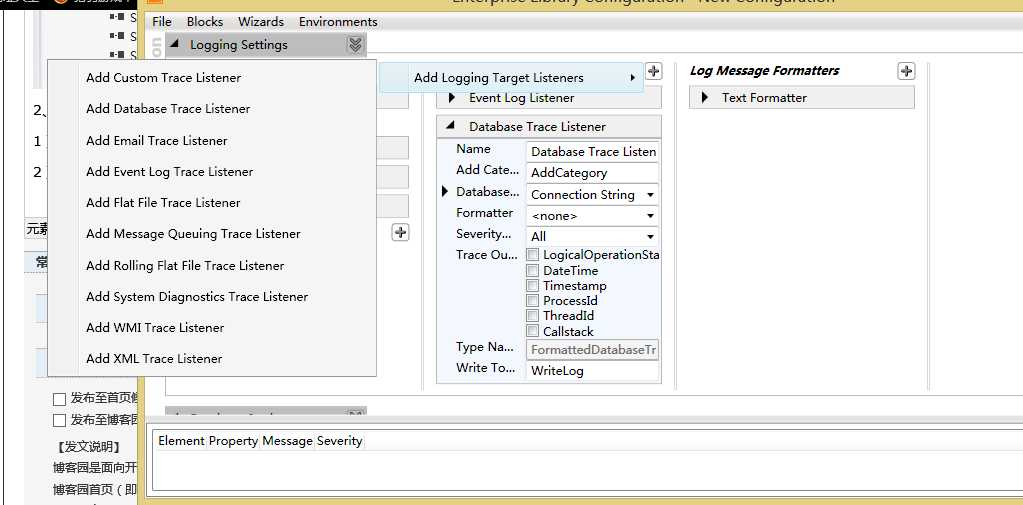Open the Severity dropdown showing All
This screenshot has height=505, width=1023.
click(650, 237)
